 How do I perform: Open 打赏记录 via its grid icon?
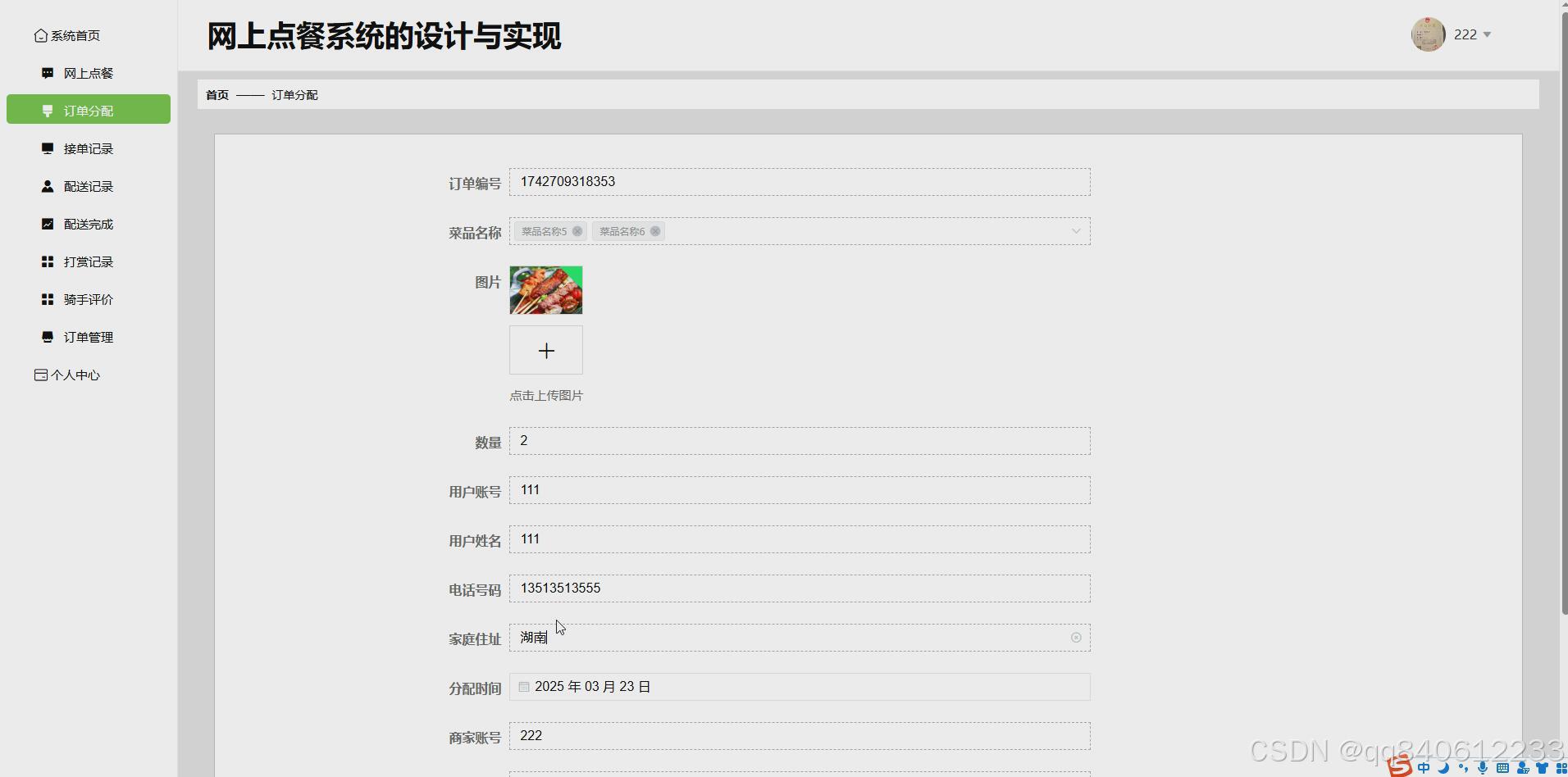pos(47,261)
